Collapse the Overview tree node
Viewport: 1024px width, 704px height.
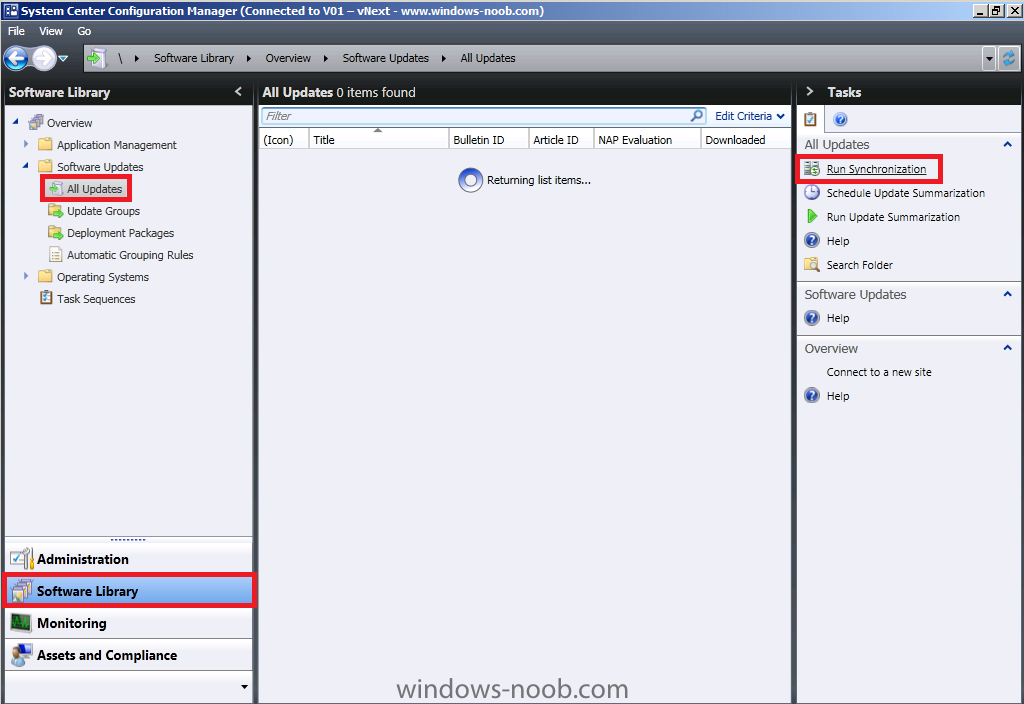point(16,121)
